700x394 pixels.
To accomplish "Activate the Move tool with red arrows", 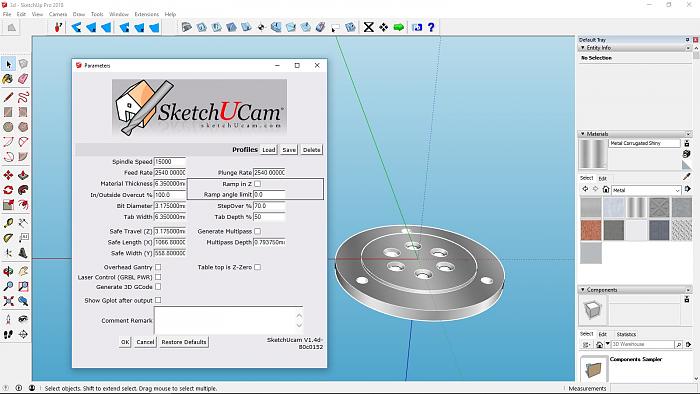I will (x=8, y=175).
